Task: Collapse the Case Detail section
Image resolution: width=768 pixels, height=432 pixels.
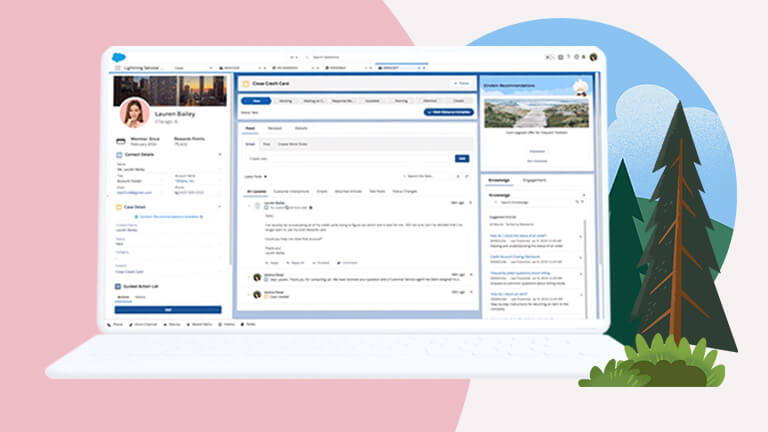Action: [x=219, y=207]
